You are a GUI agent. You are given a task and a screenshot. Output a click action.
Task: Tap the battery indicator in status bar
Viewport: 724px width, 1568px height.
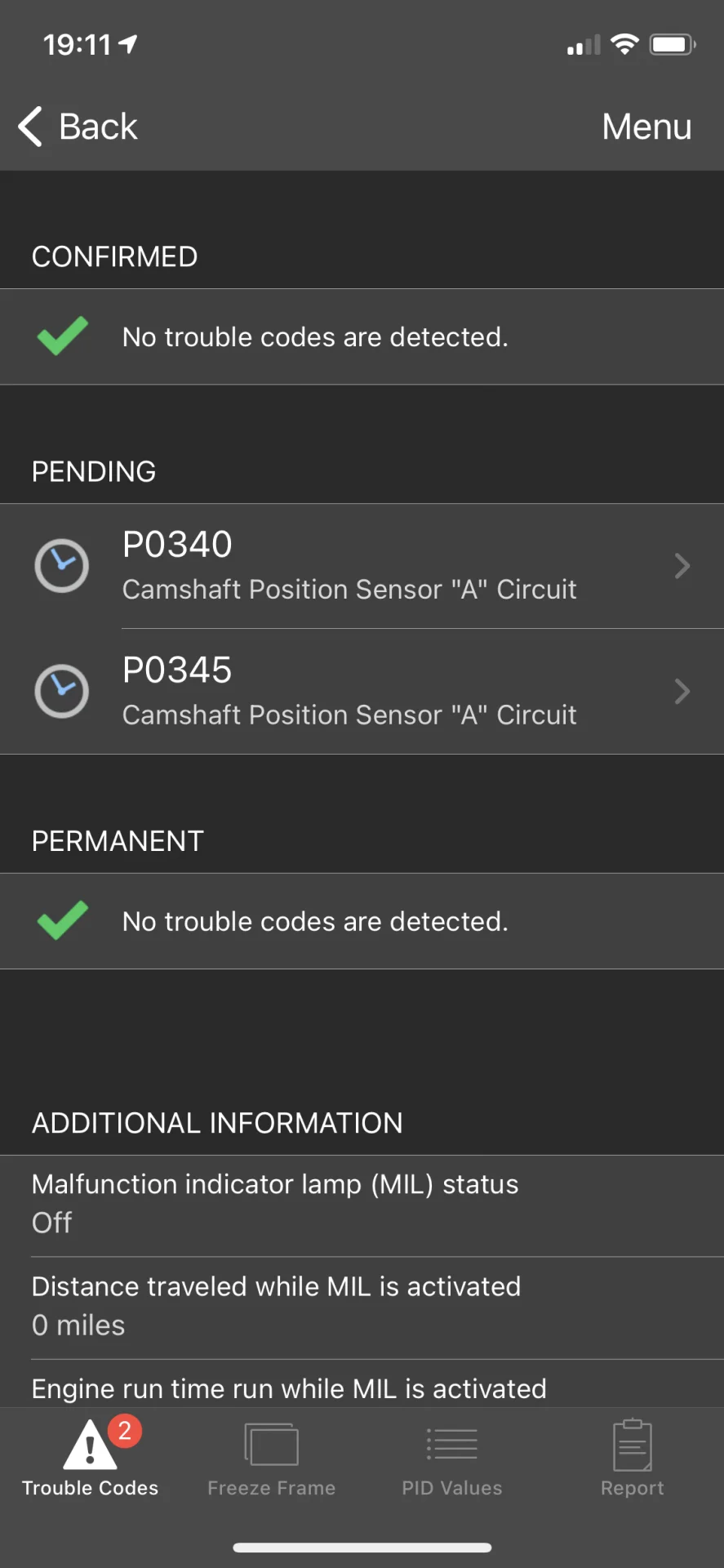coord(673,45)
